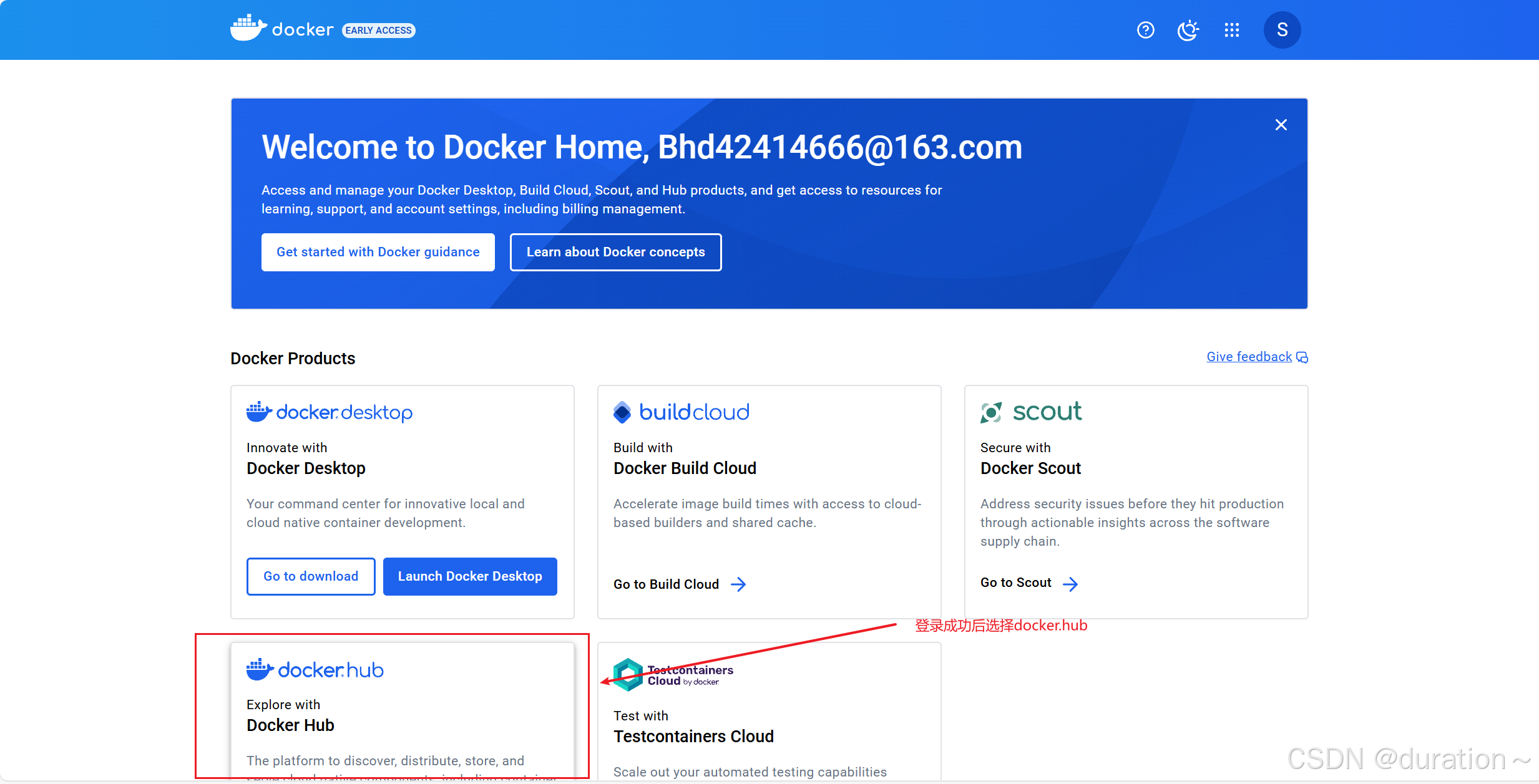Click arrow next to Go to Scout

click(x=1070, y=584)
